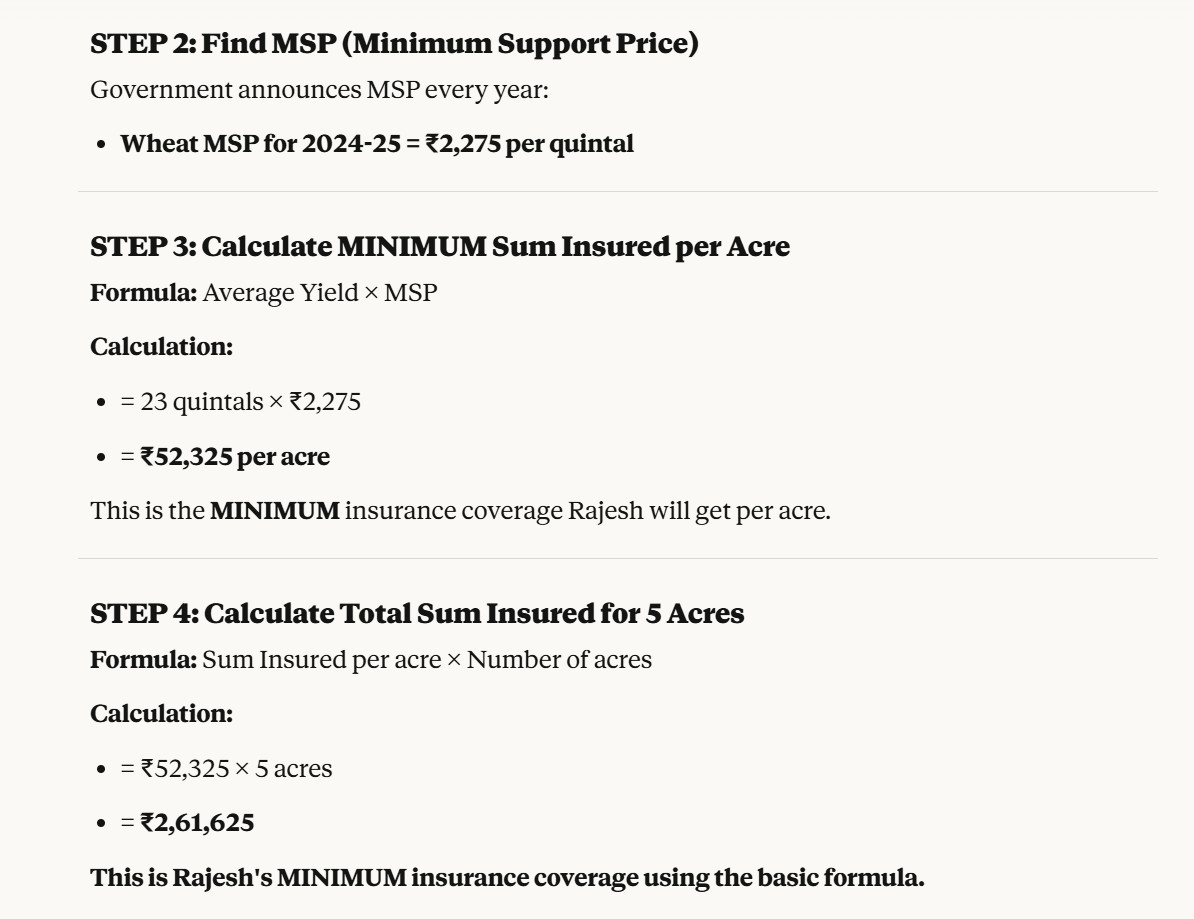Click the bold 'Formula:' label in Step 4
The height and width of the screenshot is (919, 1194).
coord(143,660)
